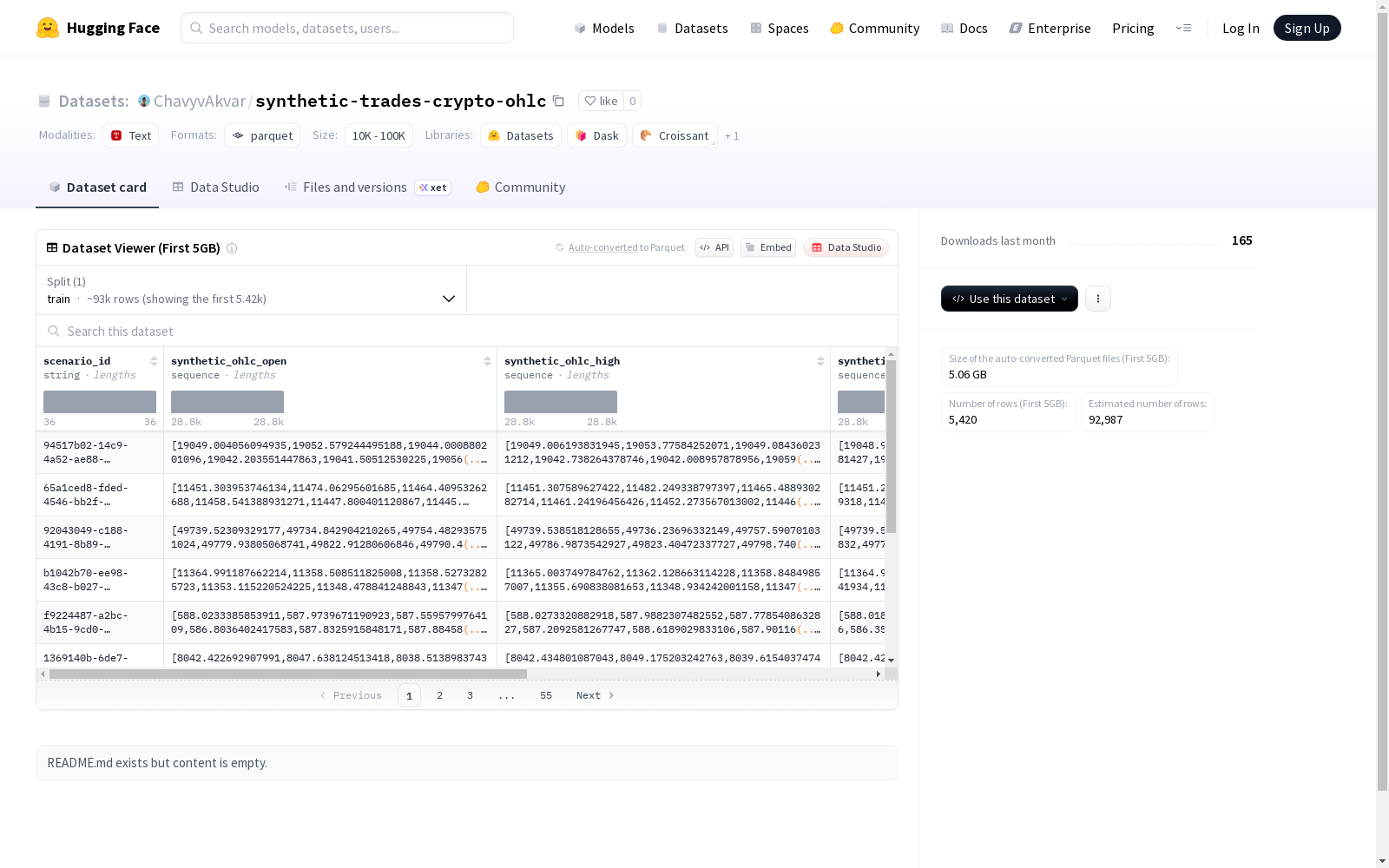This screenshot has width=1389, height=868.
Task: Click the synthetic_ohlc_open histogram bar
Action: [227, 402]
